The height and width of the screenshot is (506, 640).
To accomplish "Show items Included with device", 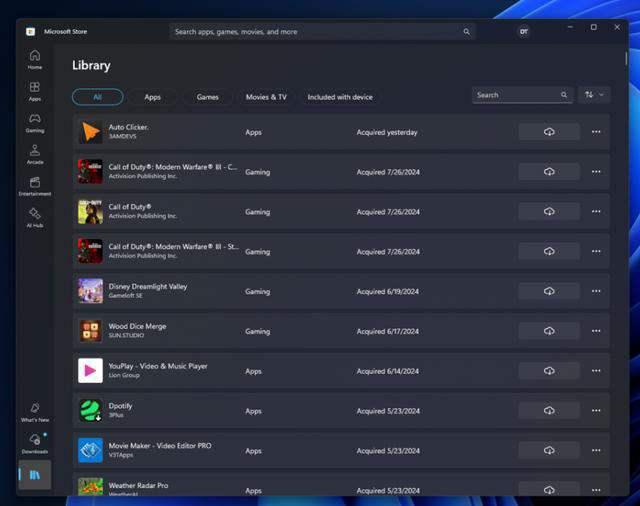I will coord(340,97).
